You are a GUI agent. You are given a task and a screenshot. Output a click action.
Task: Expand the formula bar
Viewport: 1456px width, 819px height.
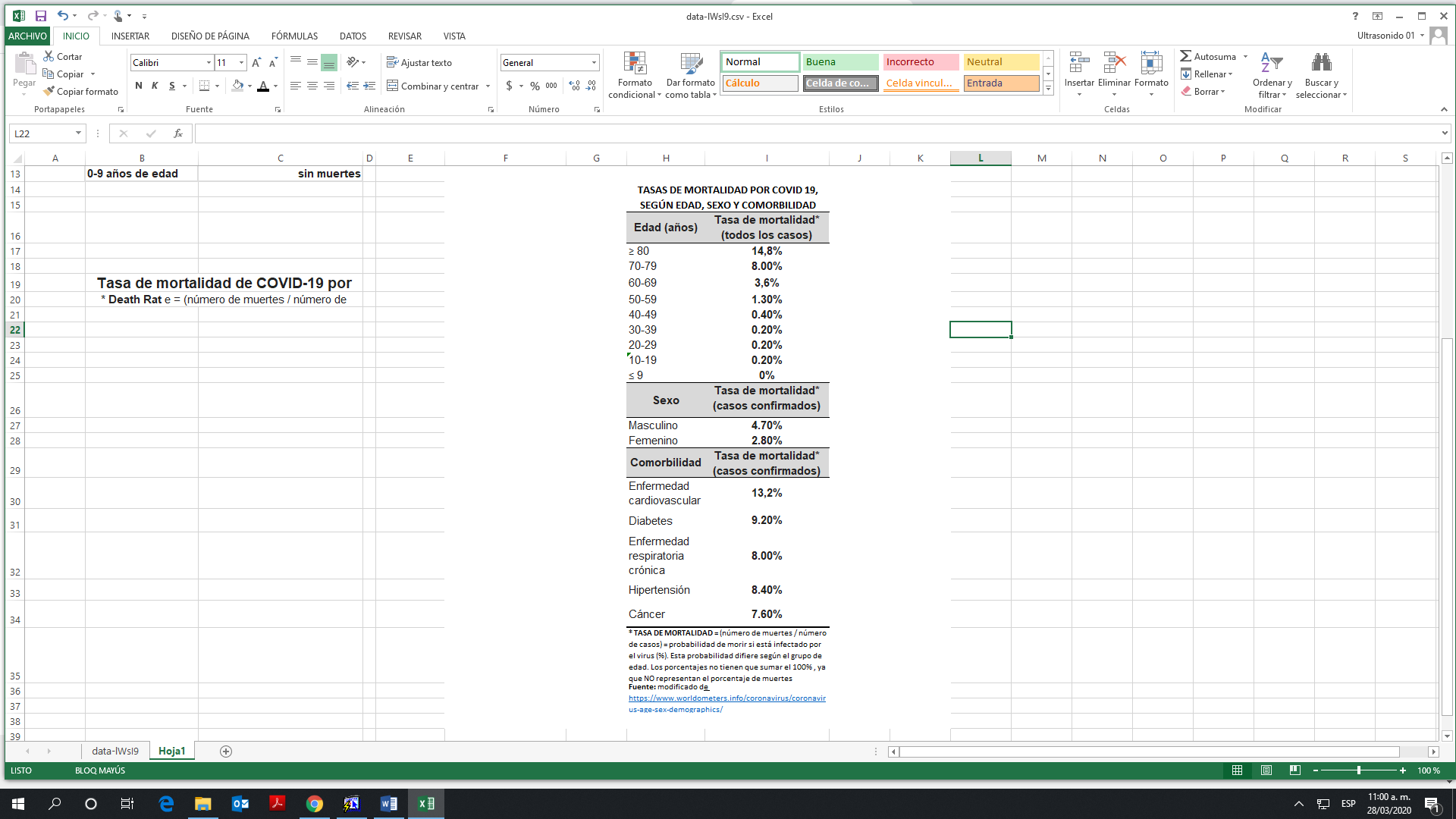point(1445,133)
